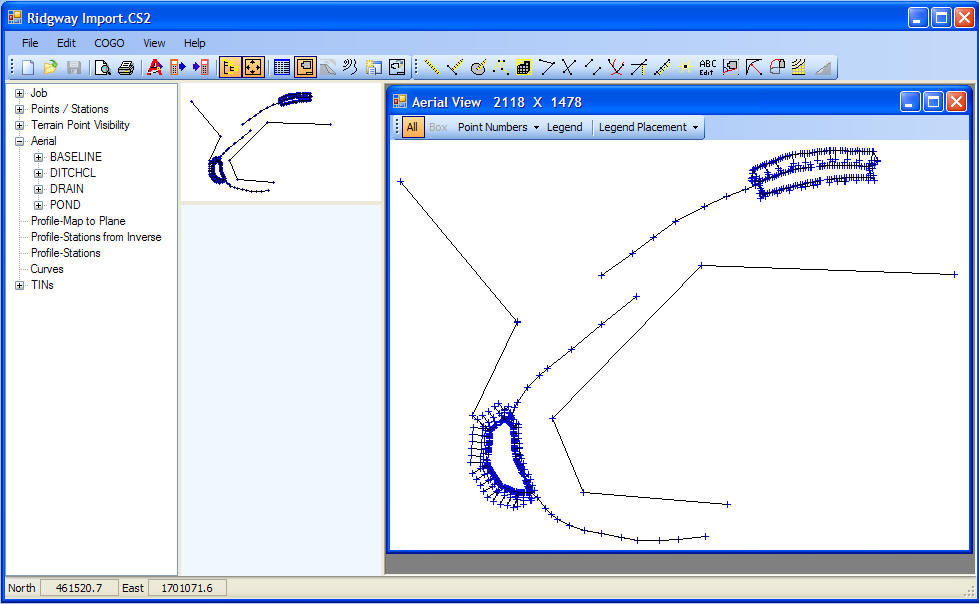Expand the Job tree node
The width and height of the screenshot is (979, 604).
(19, 93)
